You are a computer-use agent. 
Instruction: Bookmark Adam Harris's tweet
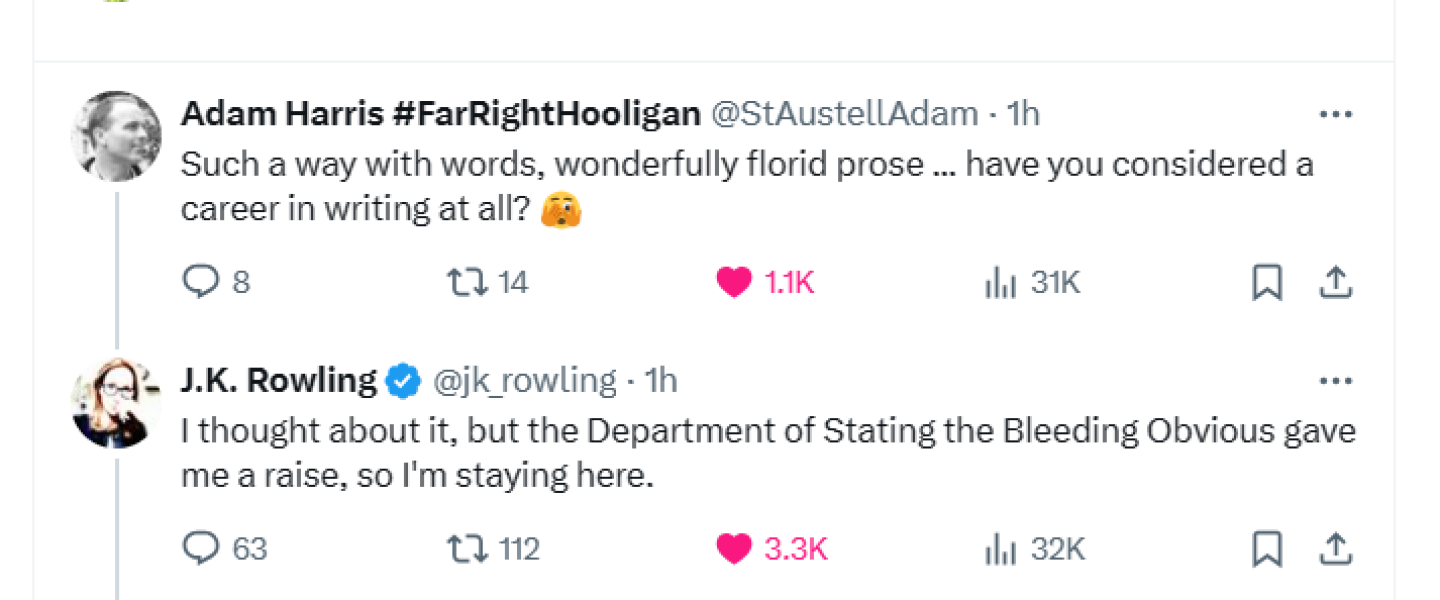coord(1267,283)
